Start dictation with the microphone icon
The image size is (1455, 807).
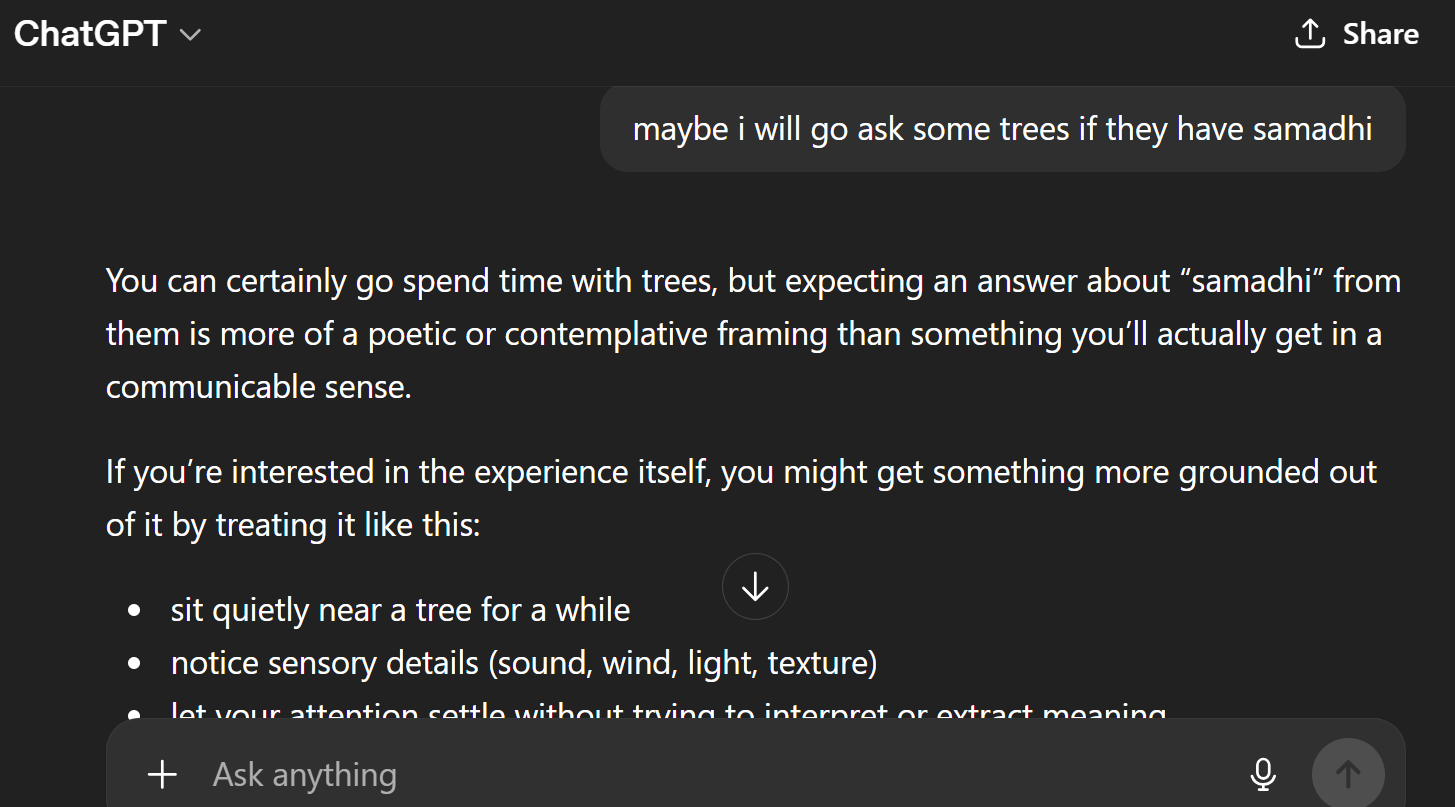tap(1263, 774)
